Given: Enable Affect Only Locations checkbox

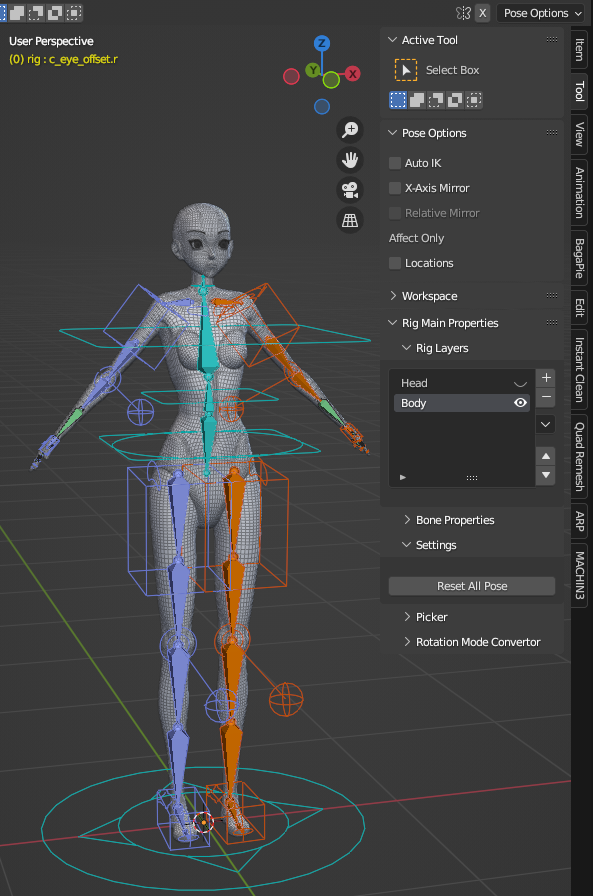Looking at the screenshot, I should (395, 263).
